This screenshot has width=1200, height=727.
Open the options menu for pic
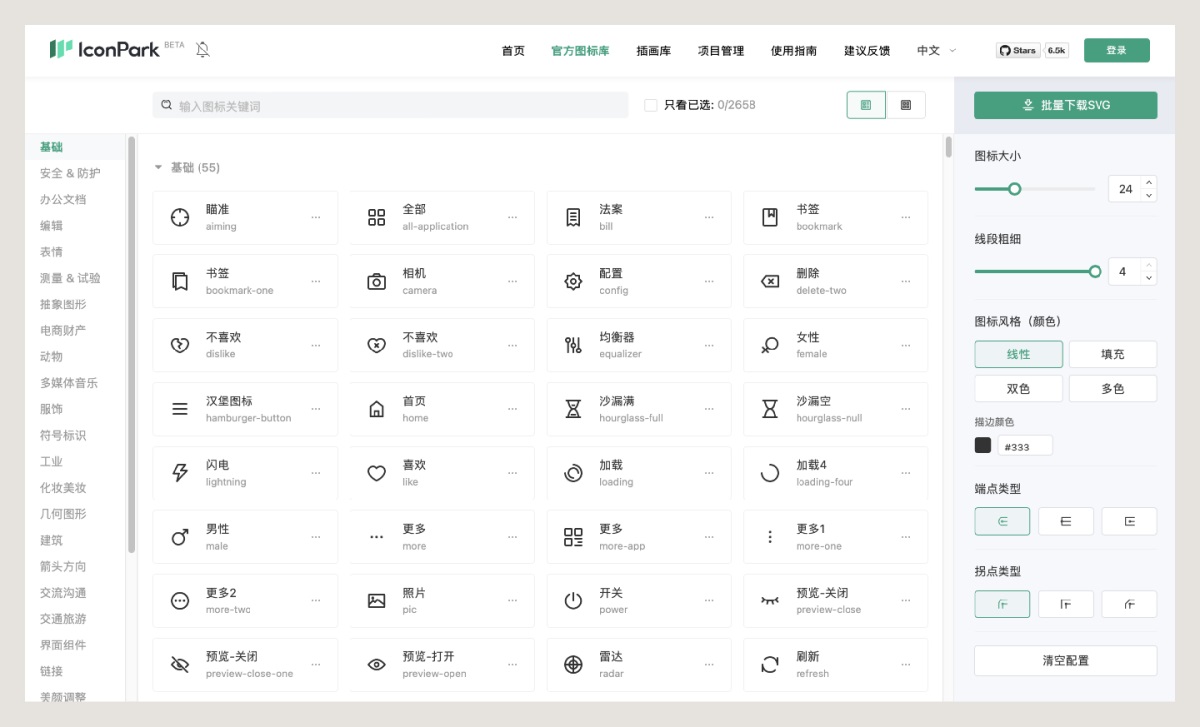(513, 601)
